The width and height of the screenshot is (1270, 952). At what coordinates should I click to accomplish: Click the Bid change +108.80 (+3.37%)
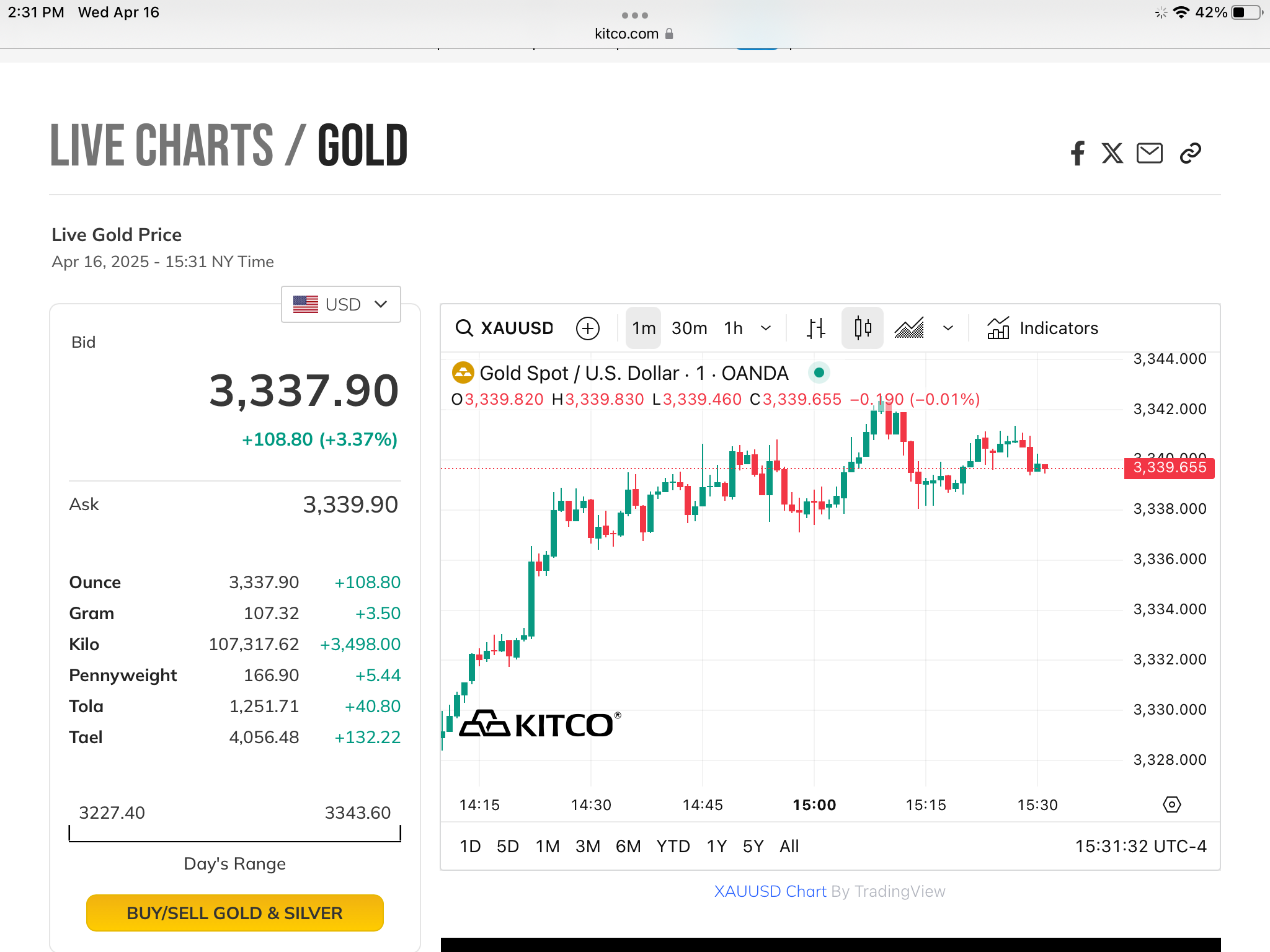click(319, 439)
